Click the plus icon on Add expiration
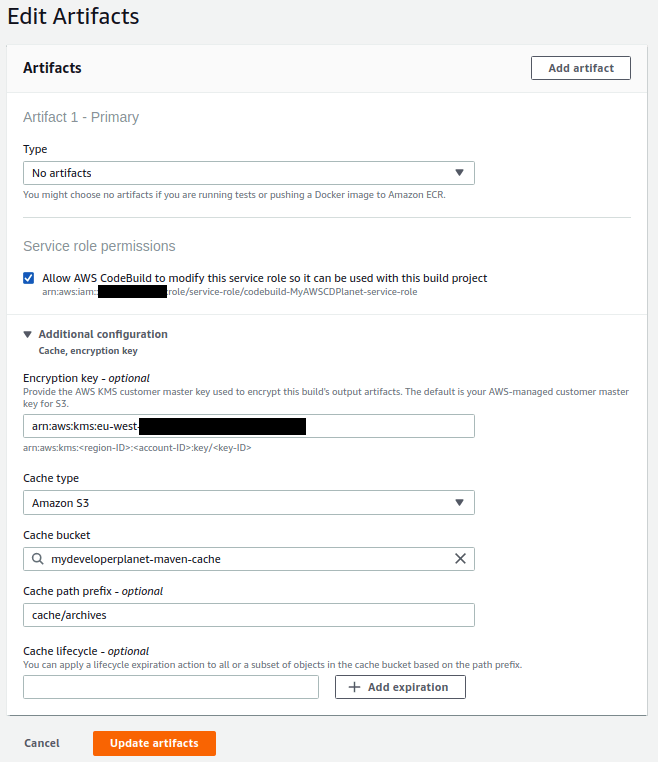The image size is (658, 762). tap(354, 687)
